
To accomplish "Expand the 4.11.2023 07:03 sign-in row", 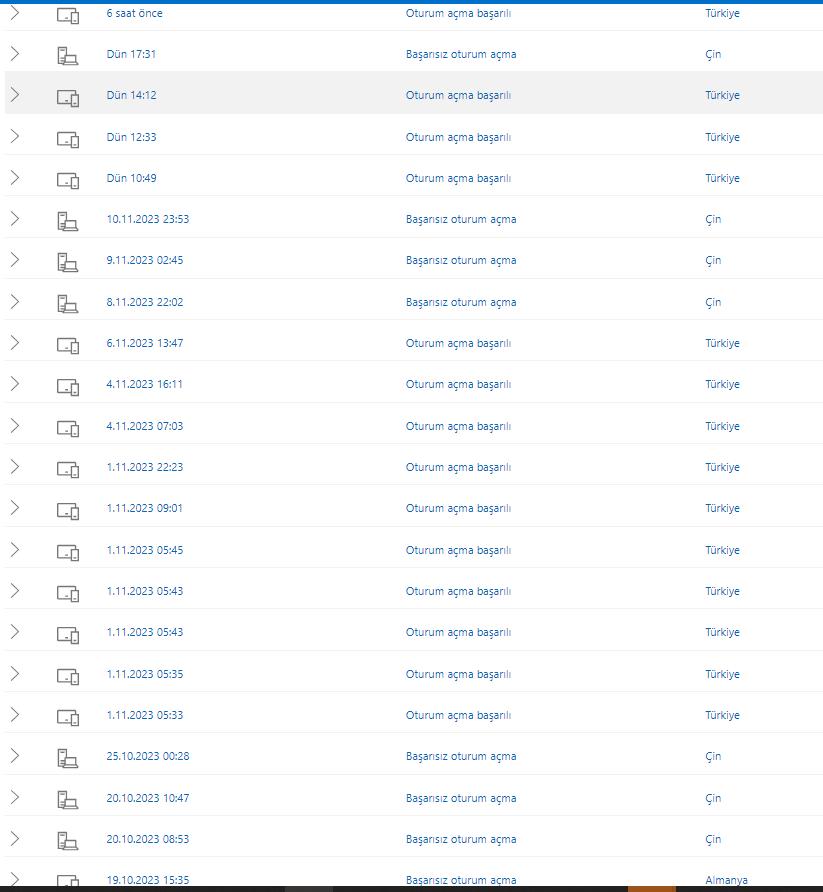I will 15,426.
